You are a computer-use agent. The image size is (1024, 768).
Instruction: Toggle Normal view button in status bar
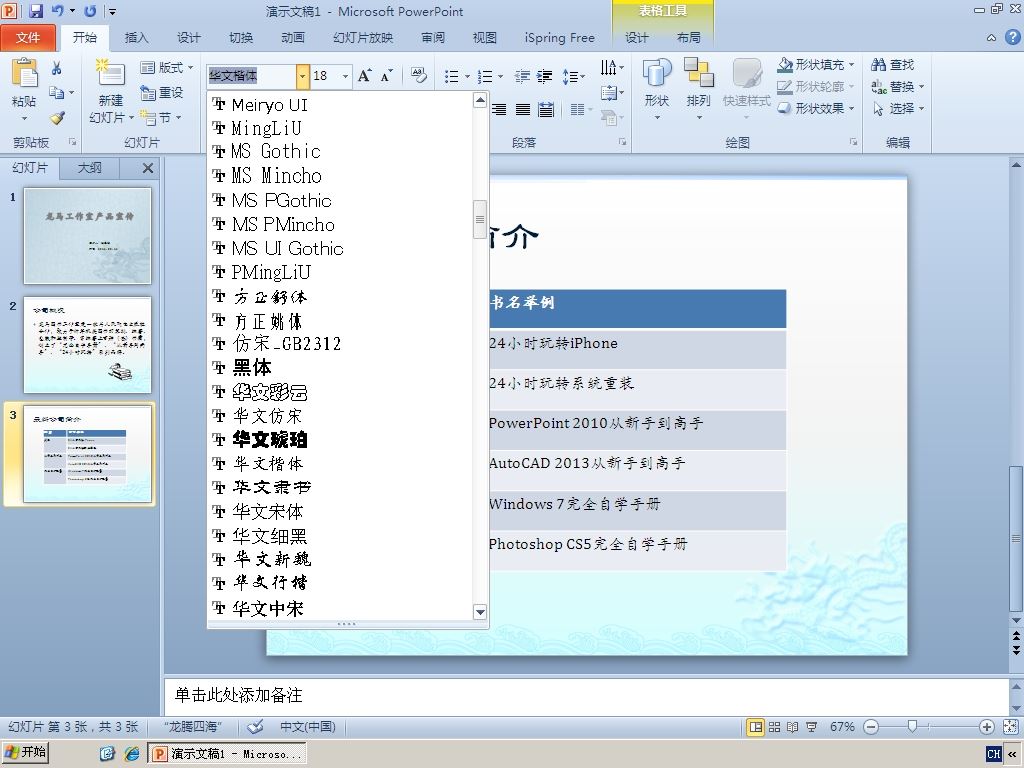(x=756, y=727)
